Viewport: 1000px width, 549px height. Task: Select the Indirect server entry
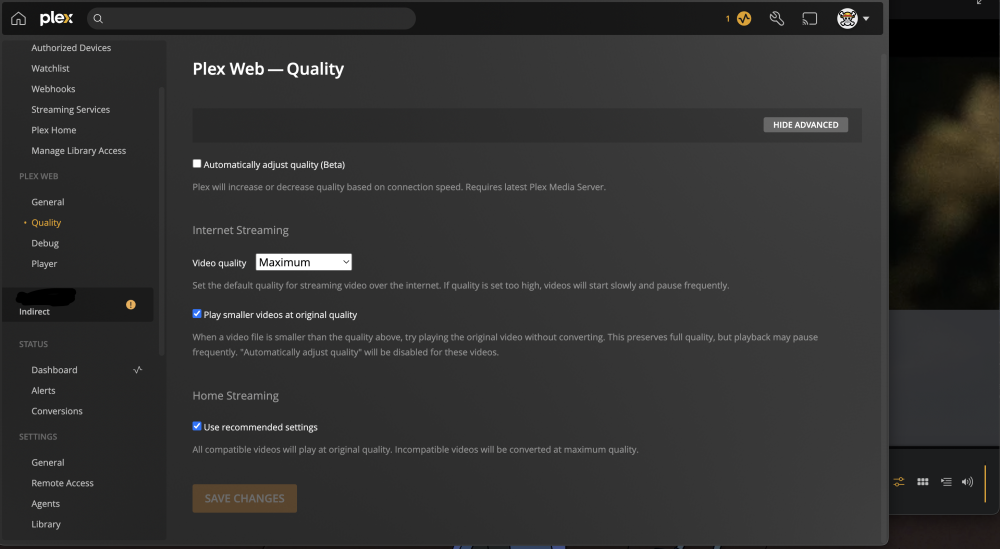click(78, 304)
